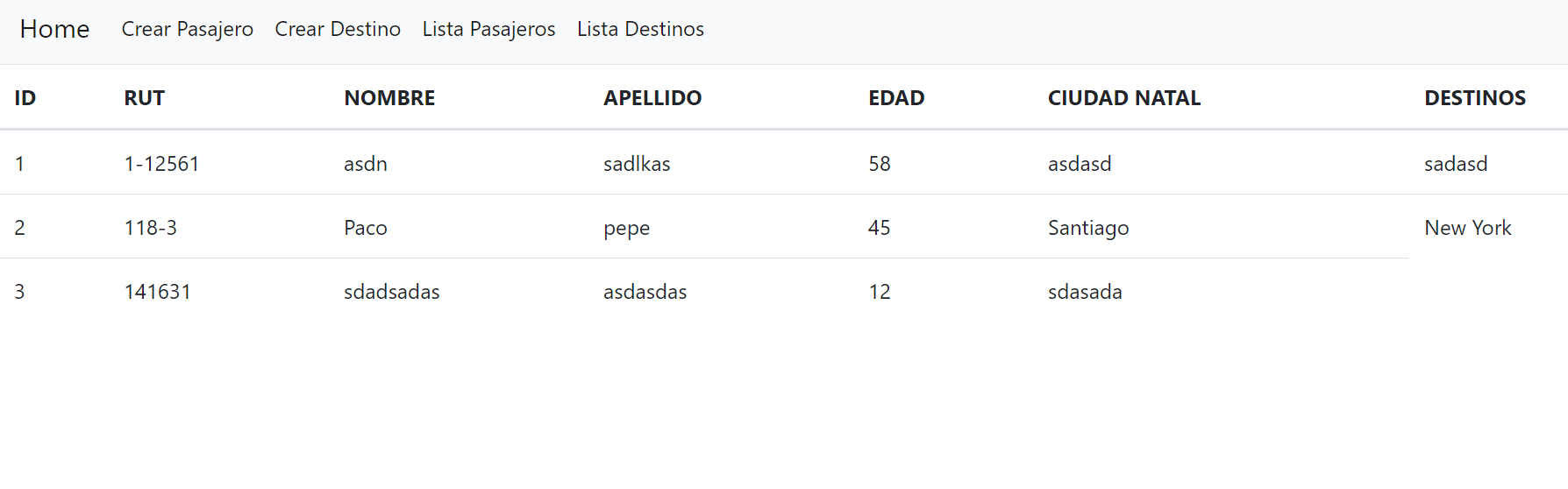
Task: Select the CIUDAD NATAL column header
Action: (1124, 98)
